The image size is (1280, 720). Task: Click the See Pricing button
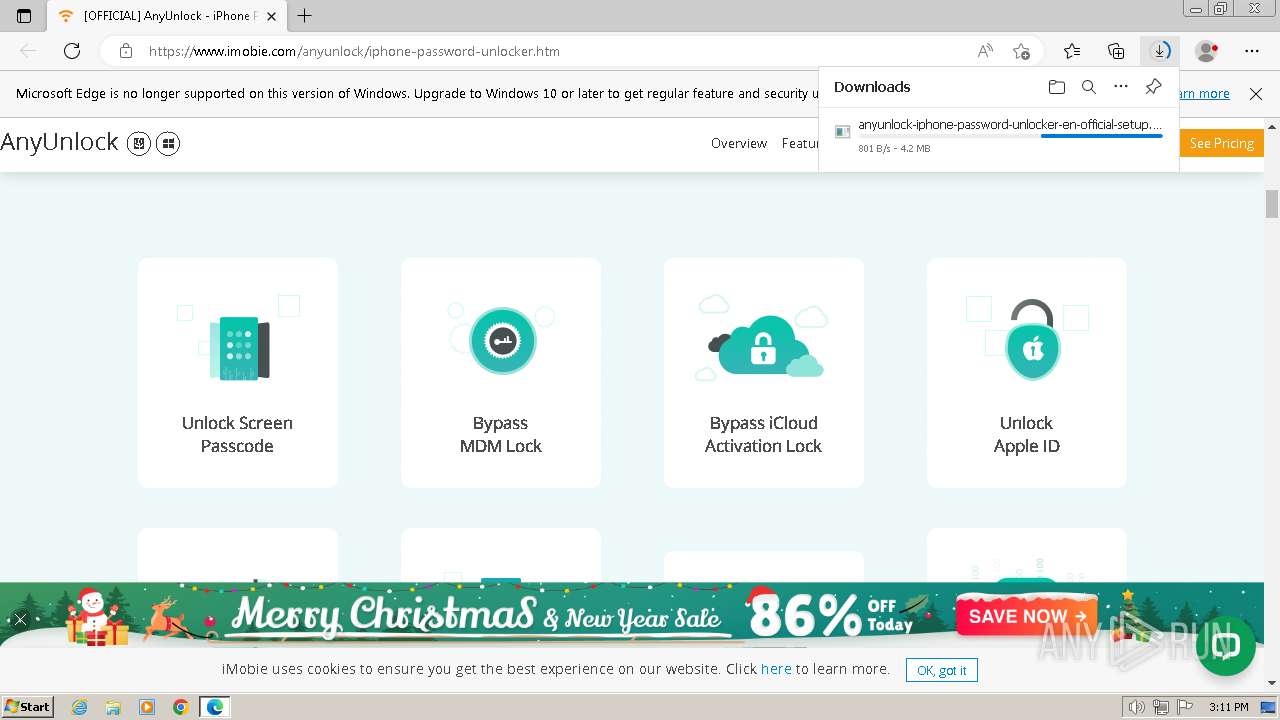tap(1222, 144)
